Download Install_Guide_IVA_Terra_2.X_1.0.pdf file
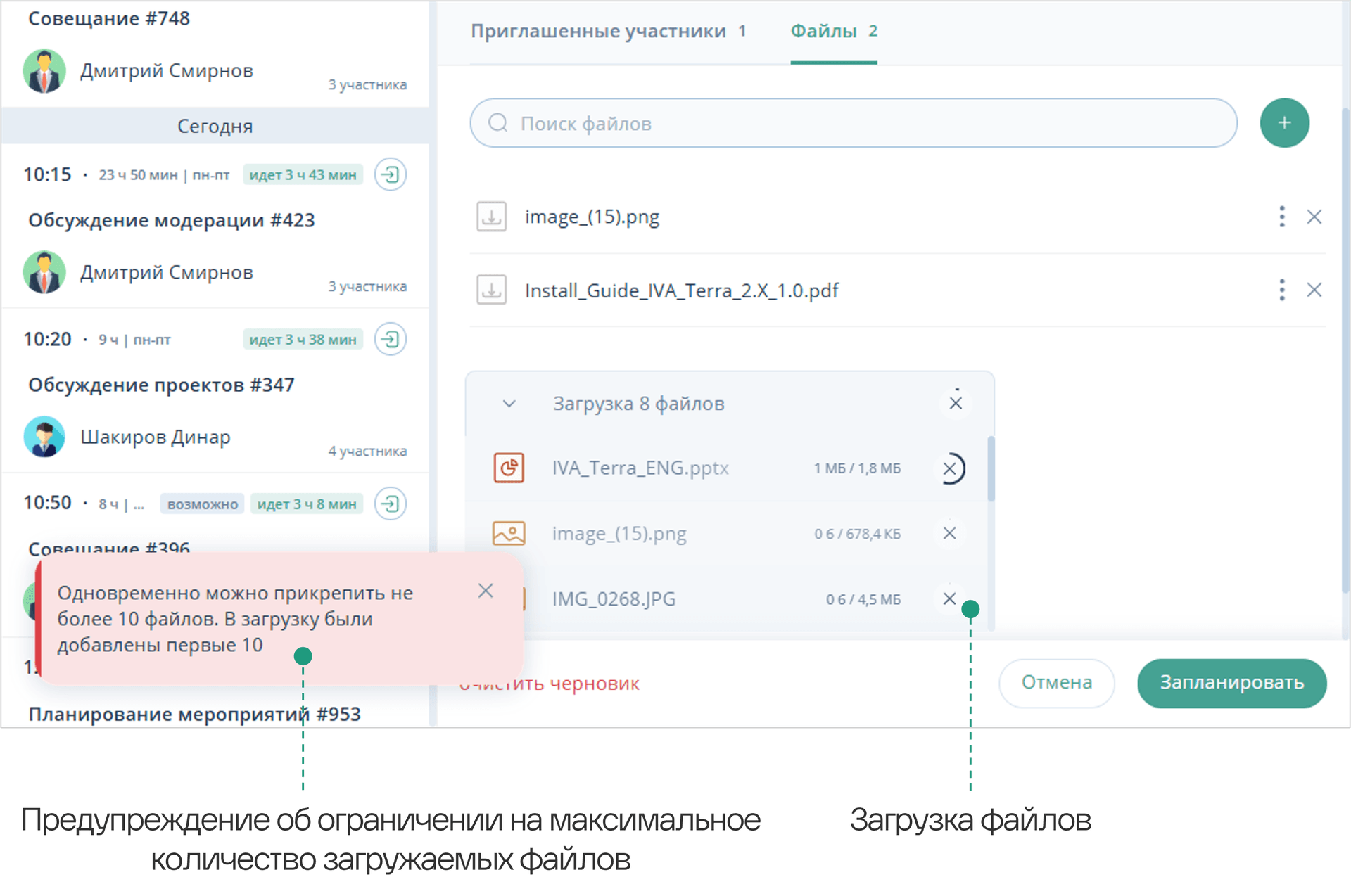This screenshot has height=896, width=1351. coord(491,290)
